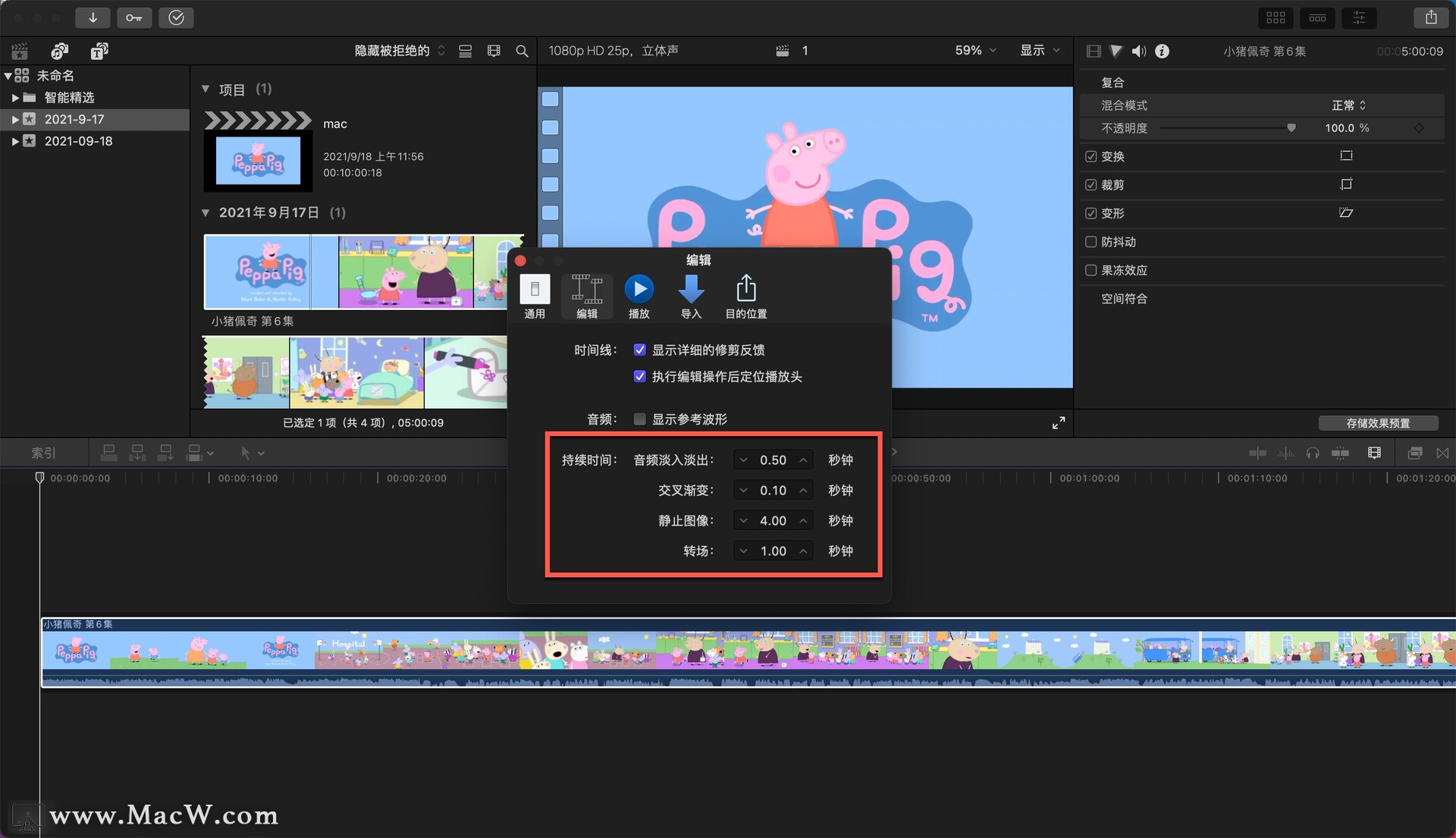Open the photos and audio sidebar icon
The width and height of the screenshot is (1456, 838).
(59, 51)
